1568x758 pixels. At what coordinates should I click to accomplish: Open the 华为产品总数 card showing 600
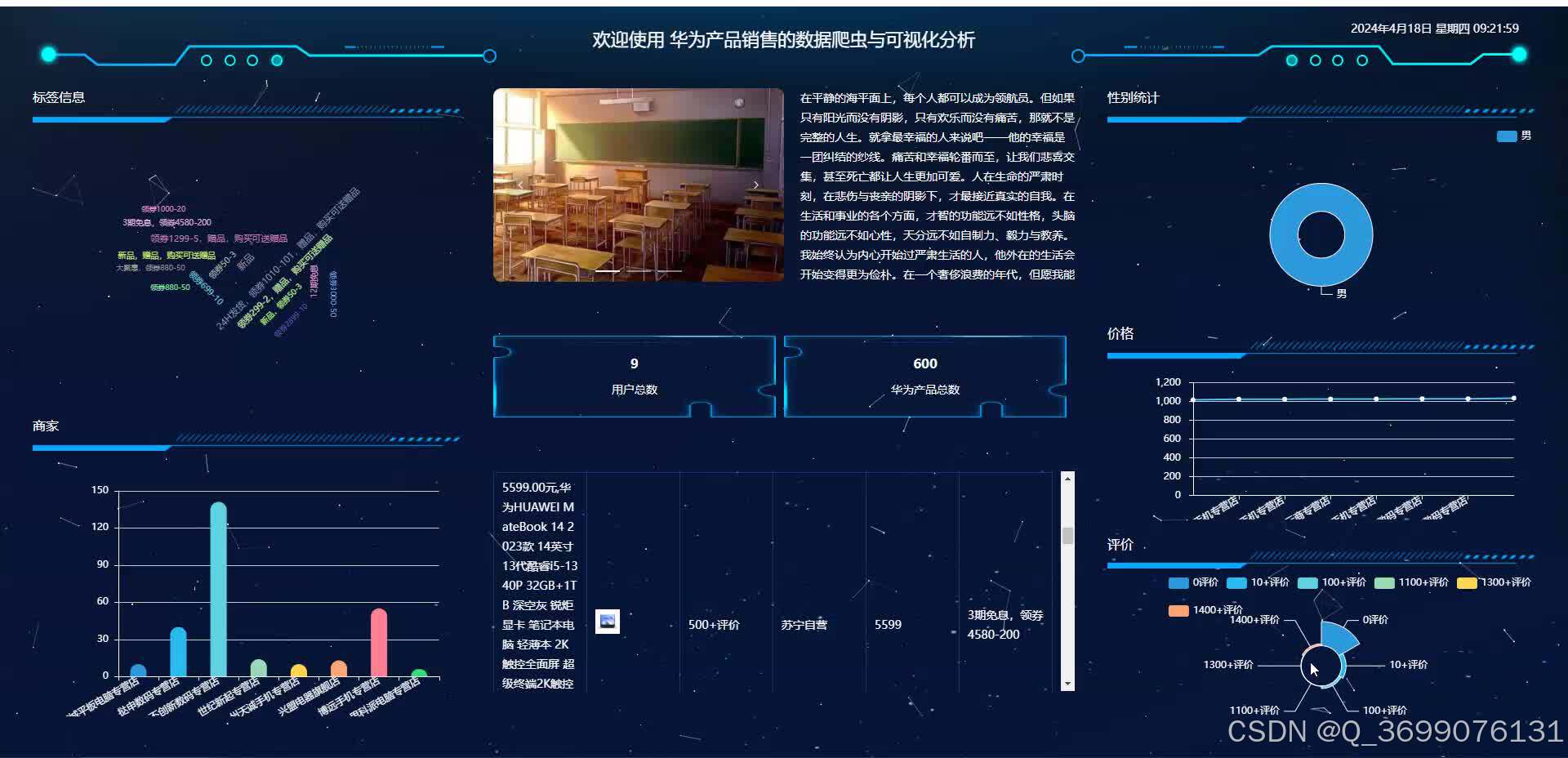925,377
